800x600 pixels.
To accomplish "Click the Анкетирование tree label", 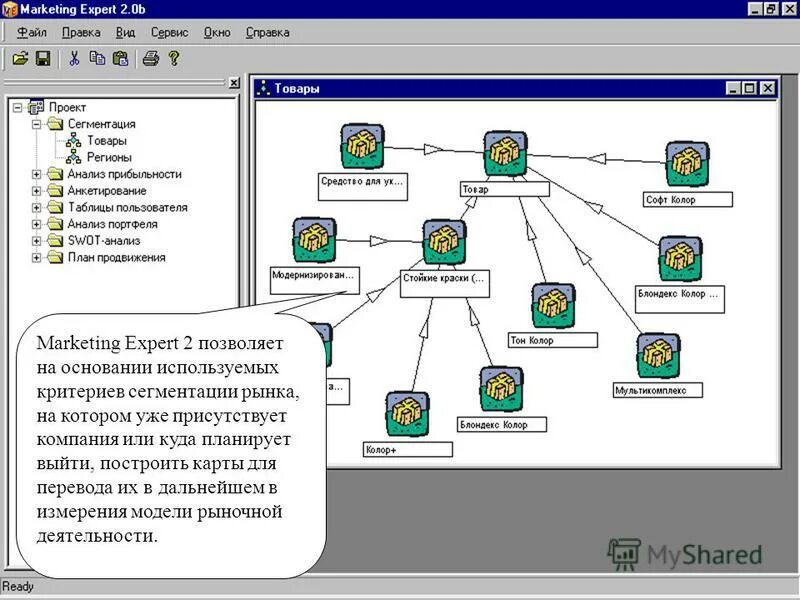I will pos(107,191).
